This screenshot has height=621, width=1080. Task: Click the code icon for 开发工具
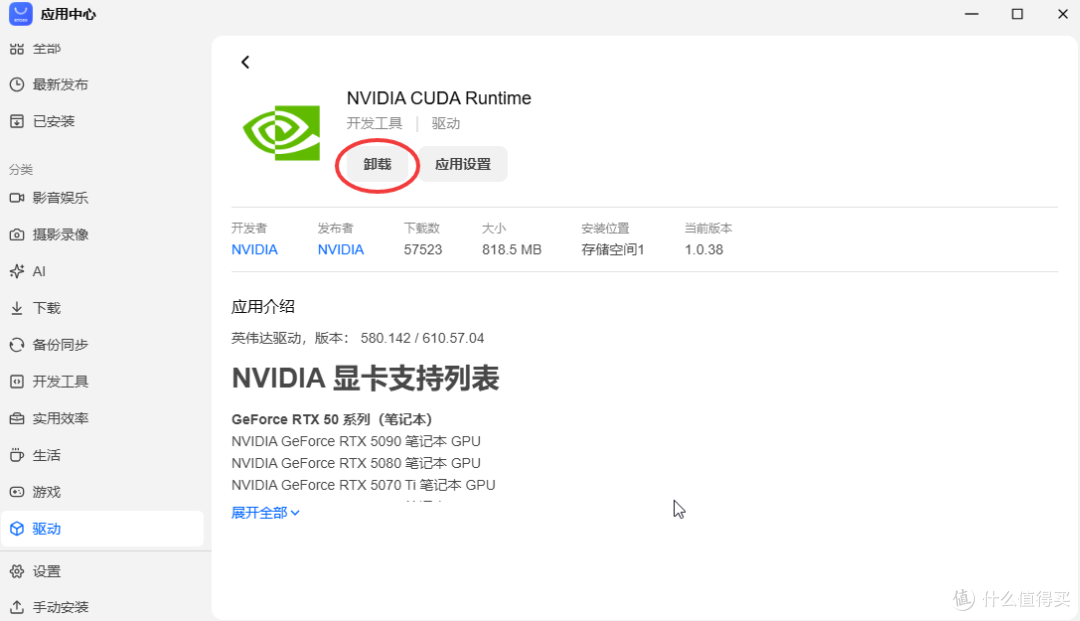point(17,381)
